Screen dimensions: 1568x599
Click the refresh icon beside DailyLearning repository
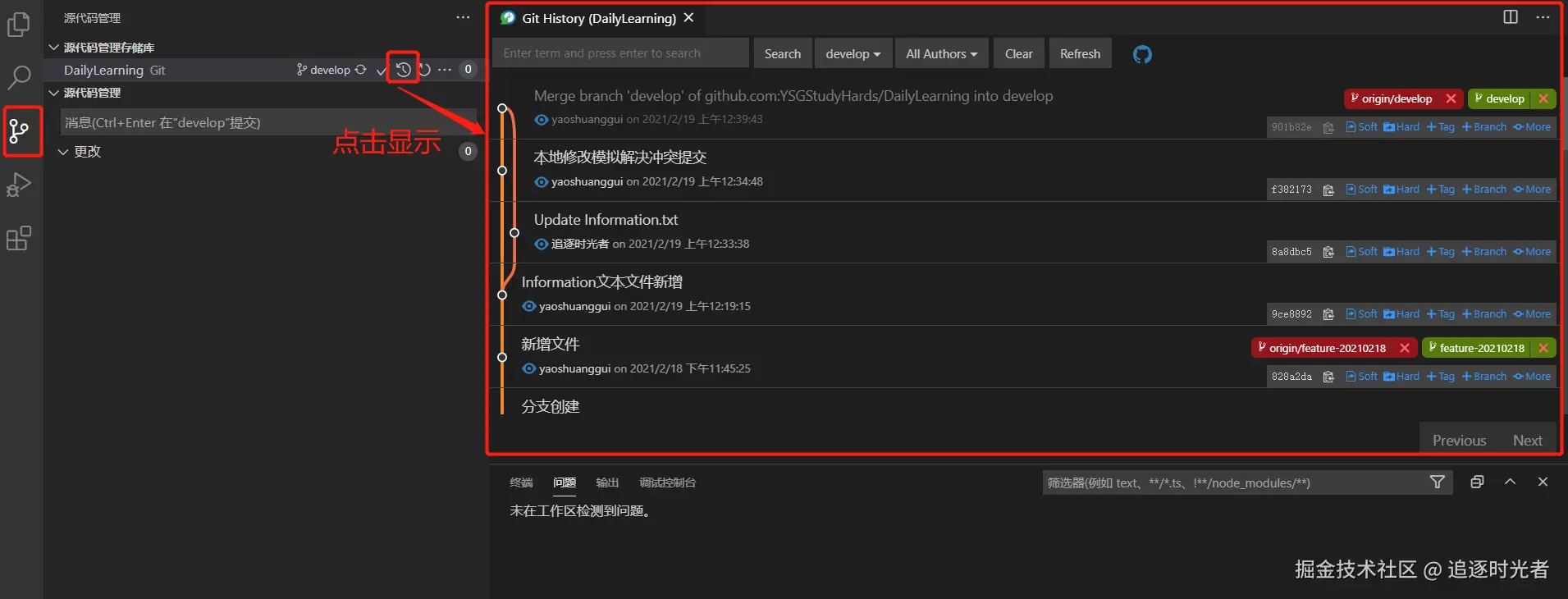coord(424,70)
